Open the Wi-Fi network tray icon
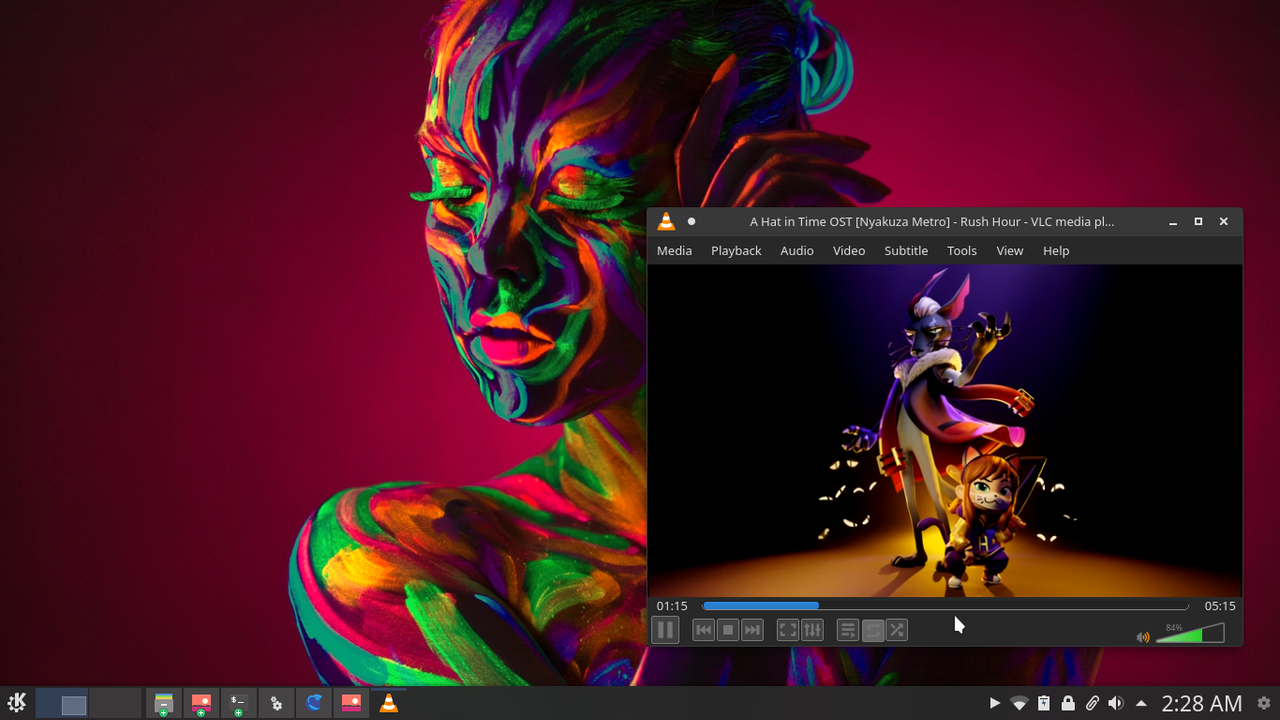1280x720 pixels. [1019, 704]
